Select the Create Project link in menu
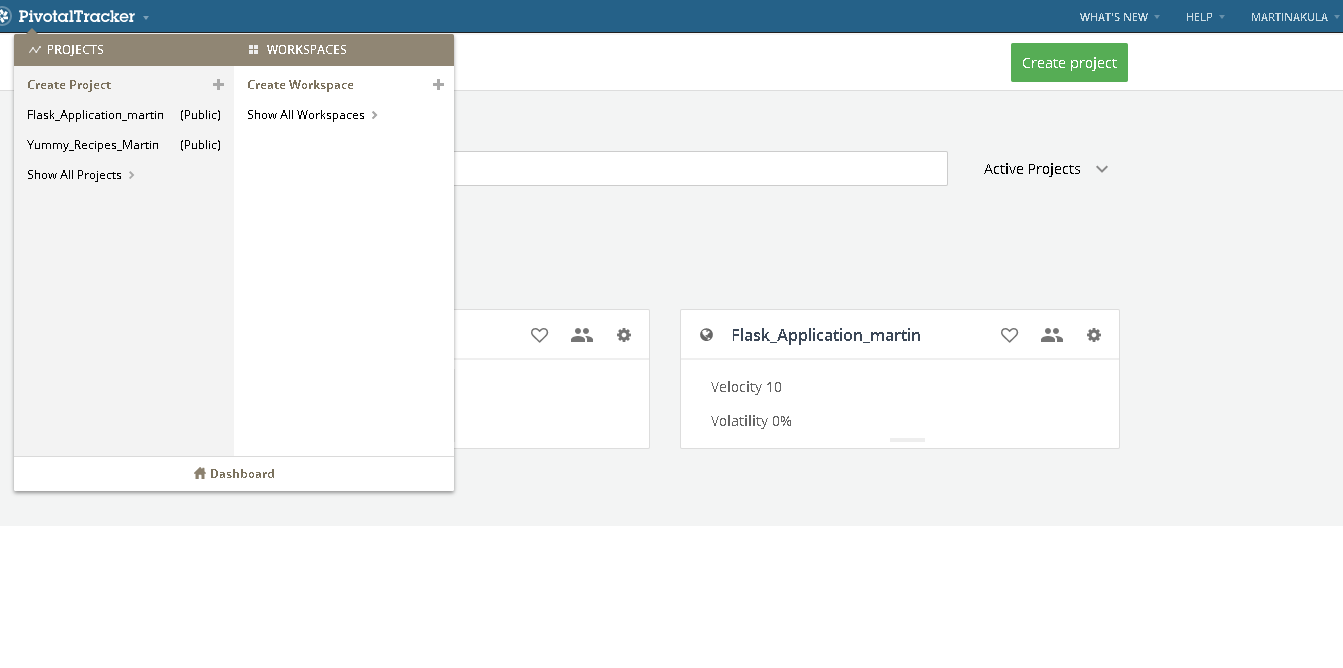Viewport: 1343px width, 668px height. [69, 85]
